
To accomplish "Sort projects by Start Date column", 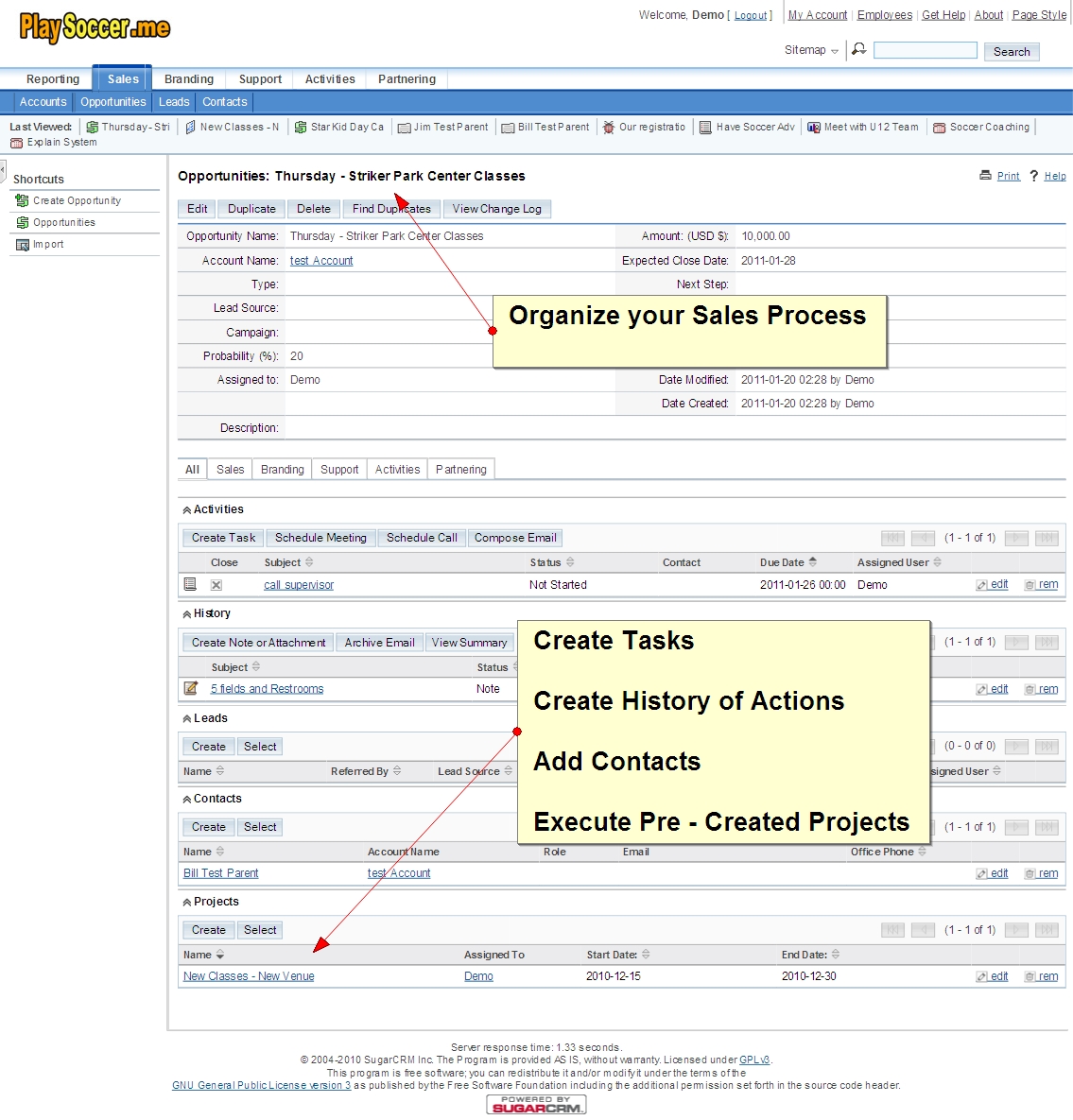I will pos(618,955).
